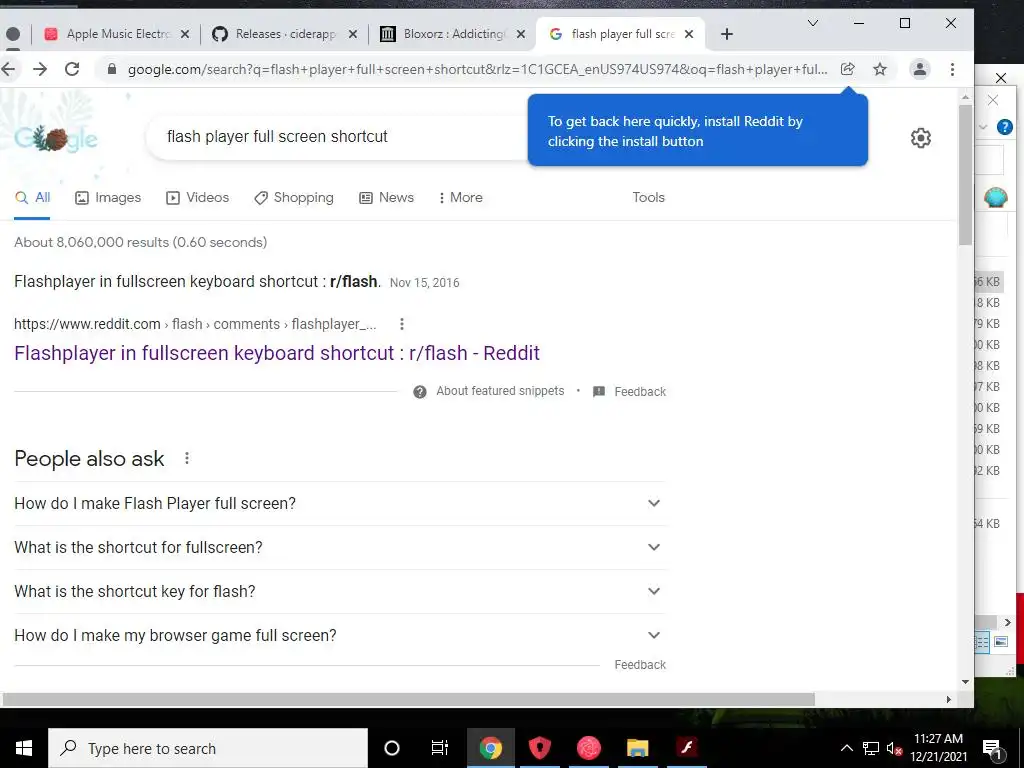Viewport: 1024px width, 768px height.
Task: Open the Flashplayer fullscreen Reddit result link
Action: [277, 353]
